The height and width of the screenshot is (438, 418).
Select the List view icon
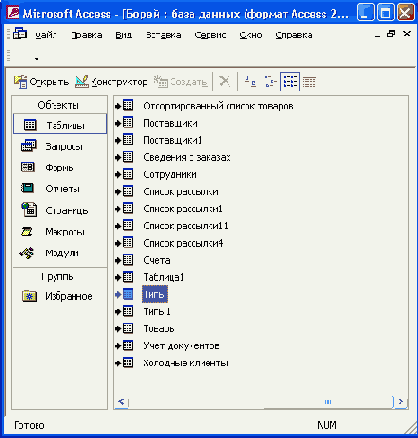(x=290, y=81)
